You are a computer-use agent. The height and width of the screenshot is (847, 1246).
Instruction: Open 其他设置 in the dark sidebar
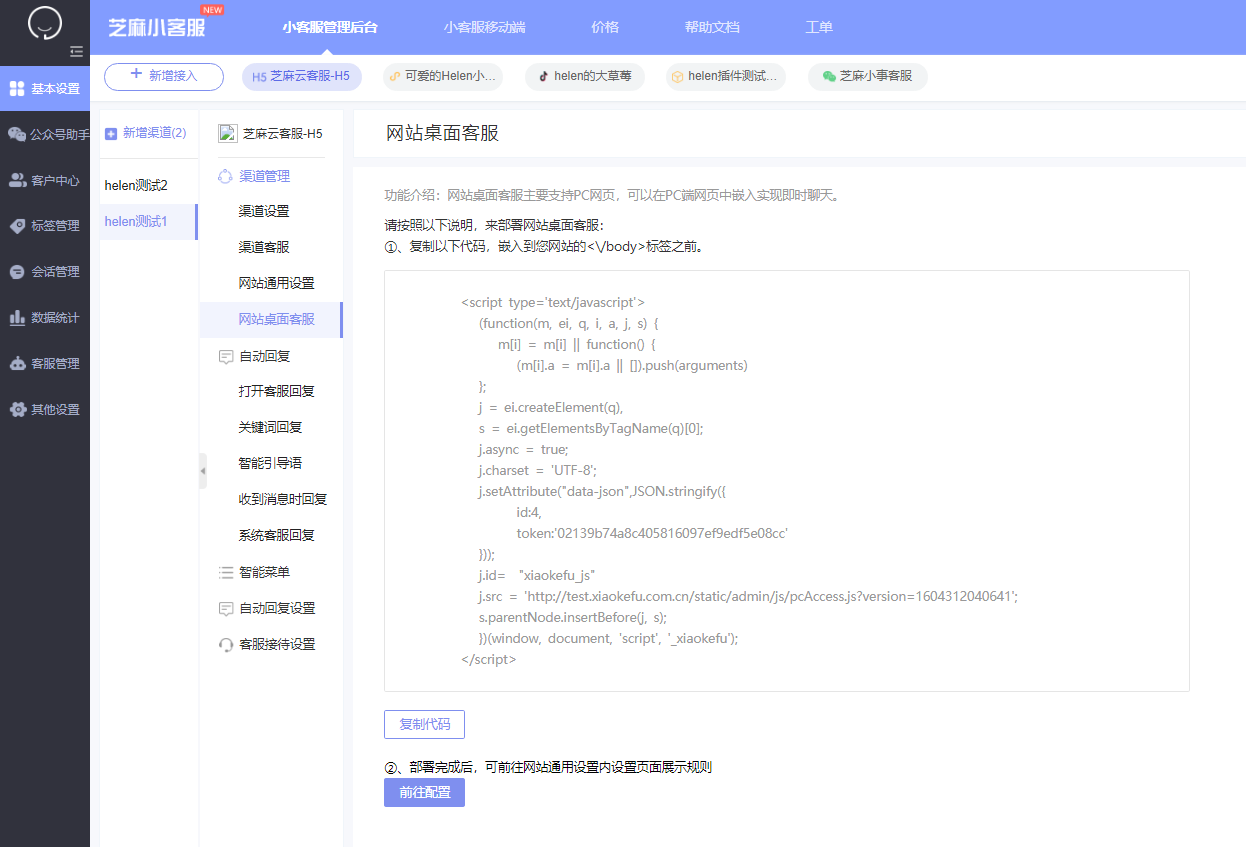pos(45,410)
